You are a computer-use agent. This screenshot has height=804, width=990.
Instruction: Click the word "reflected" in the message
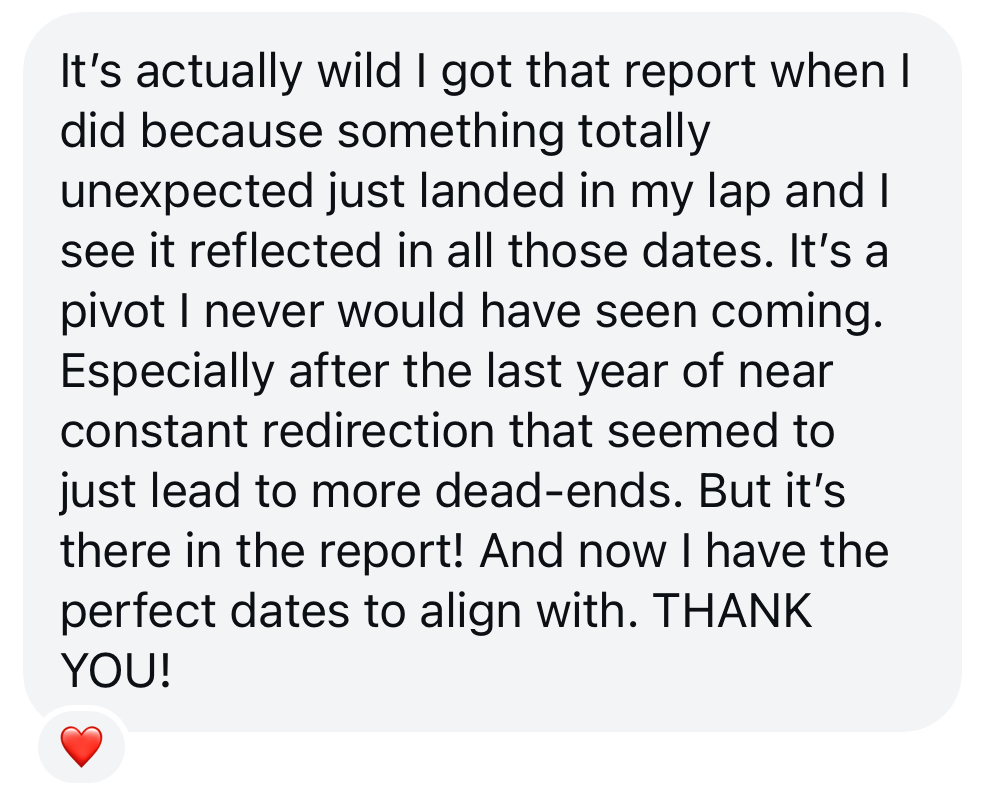[x=285, y=251]
